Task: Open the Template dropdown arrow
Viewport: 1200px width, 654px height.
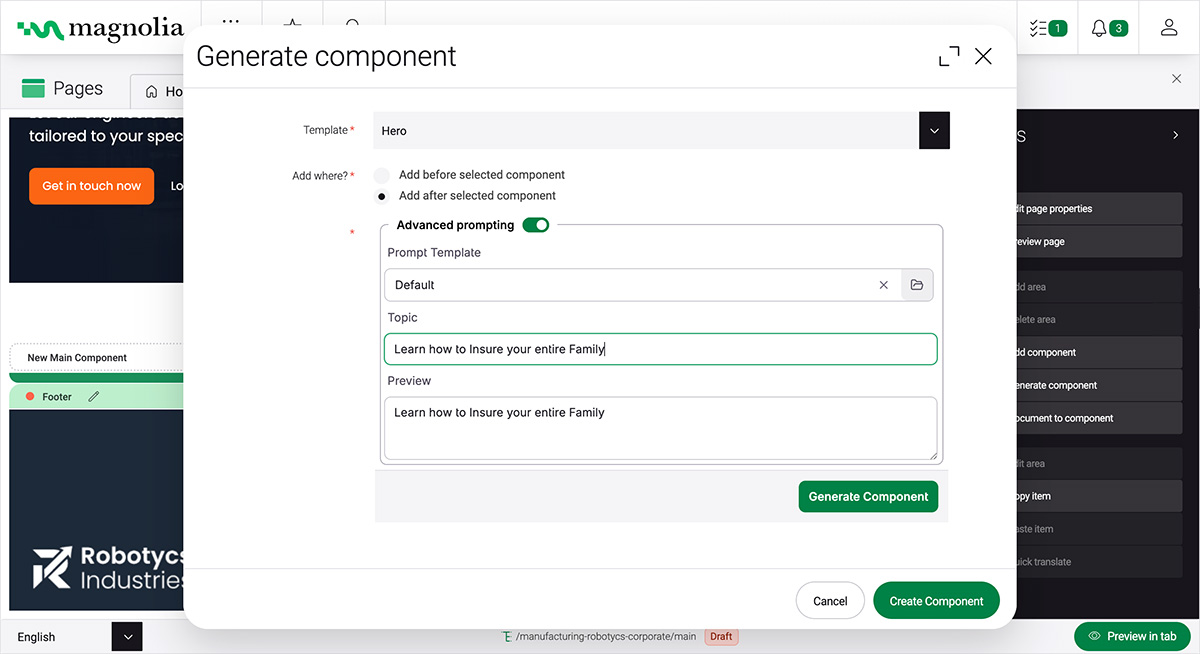Action: point(934,131)
